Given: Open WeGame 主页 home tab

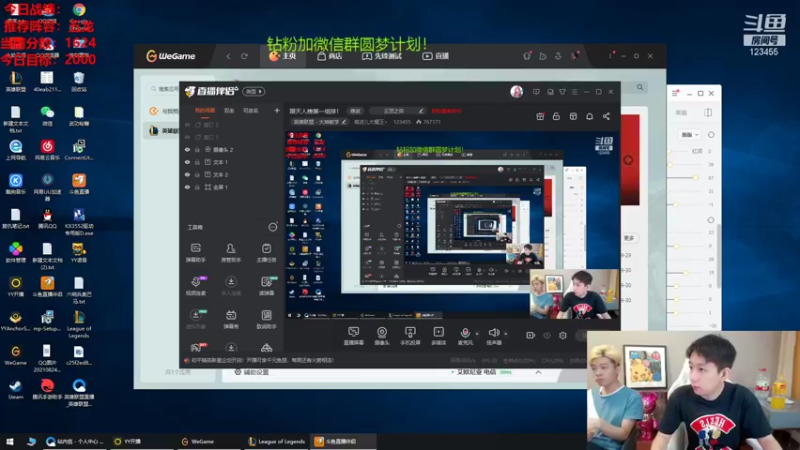Looking at the screenshot, I should coord(283,56).
